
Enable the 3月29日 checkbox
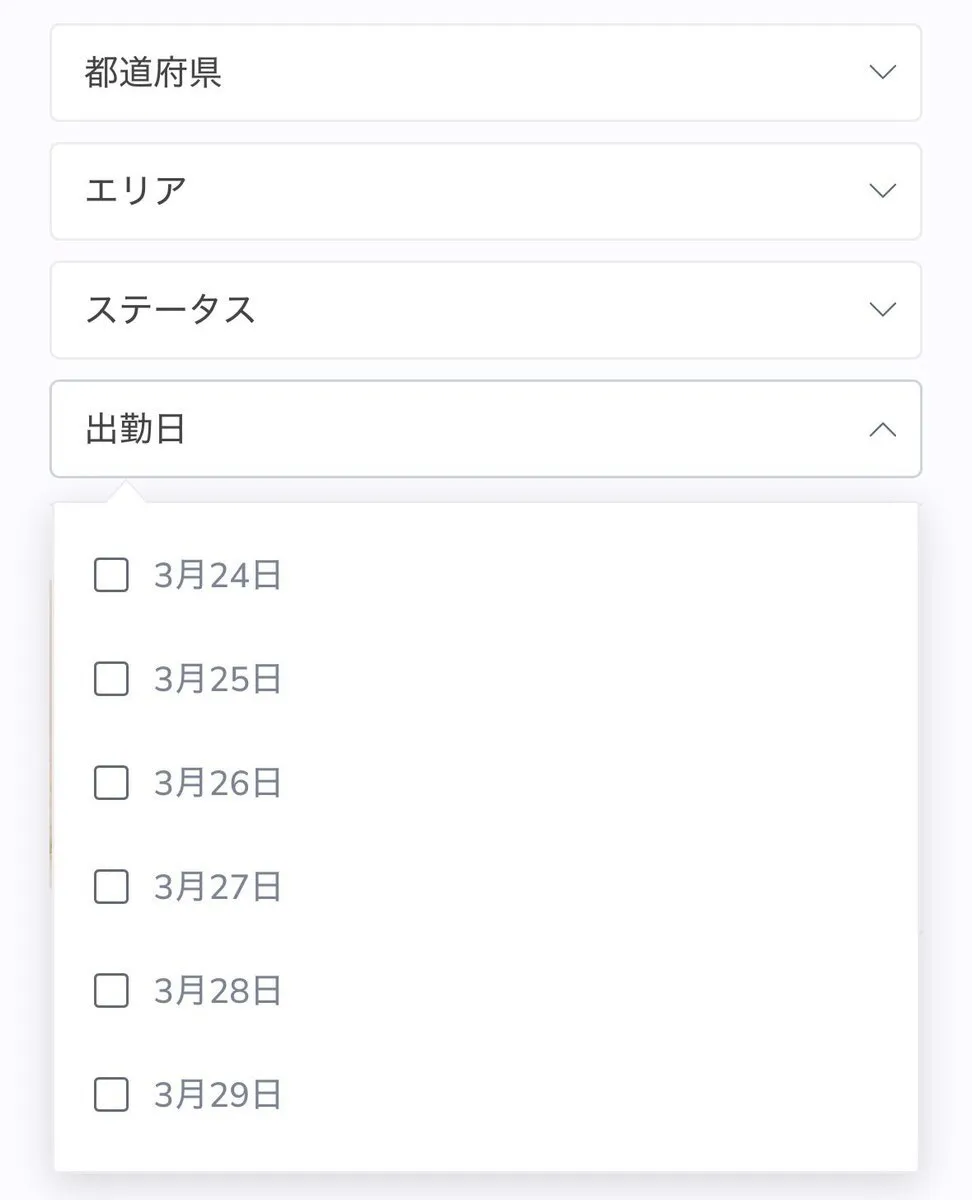coord(111,1095)
